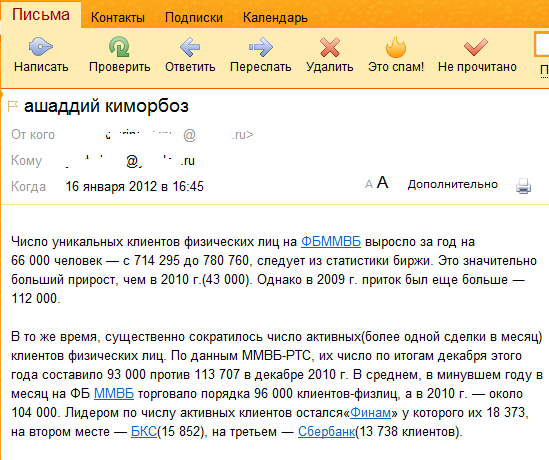Open the ФБММВБ hyperlink
This screenshot has height=460, width=549.
click(x=331, y=242)
